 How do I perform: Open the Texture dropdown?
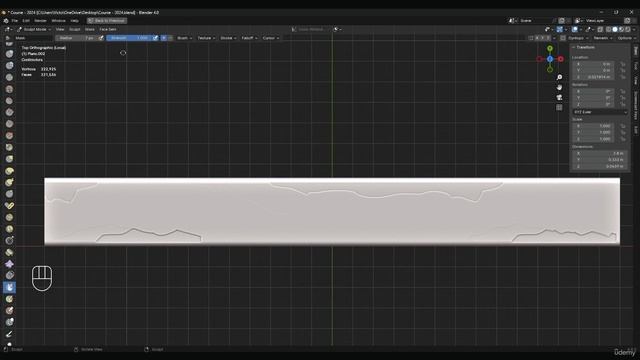[206, 38]
